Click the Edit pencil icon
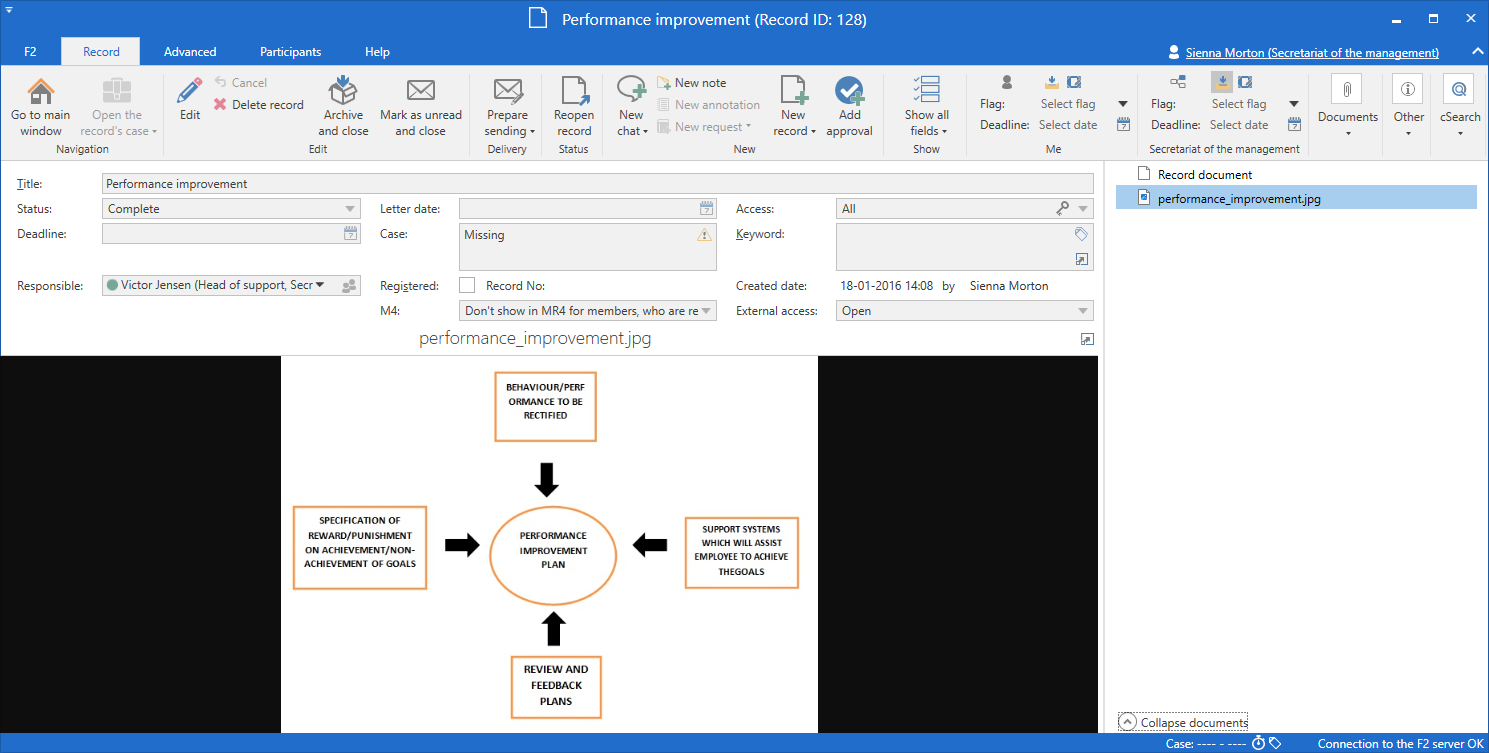 point(189,92)
